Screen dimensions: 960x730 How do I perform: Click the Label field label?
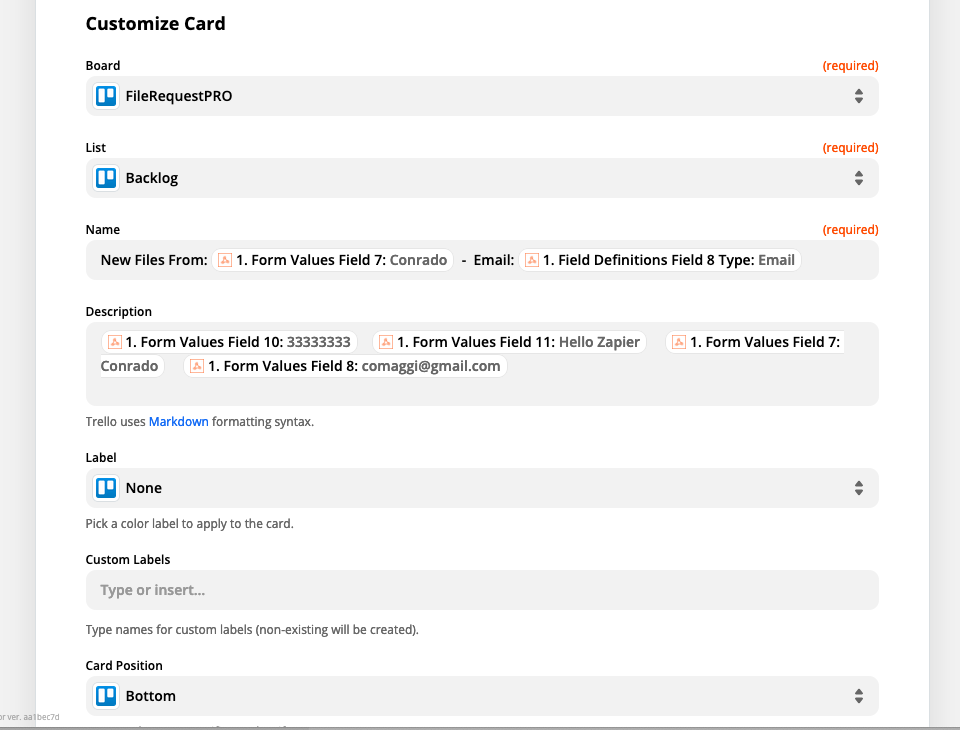click(x=101, y=457)
